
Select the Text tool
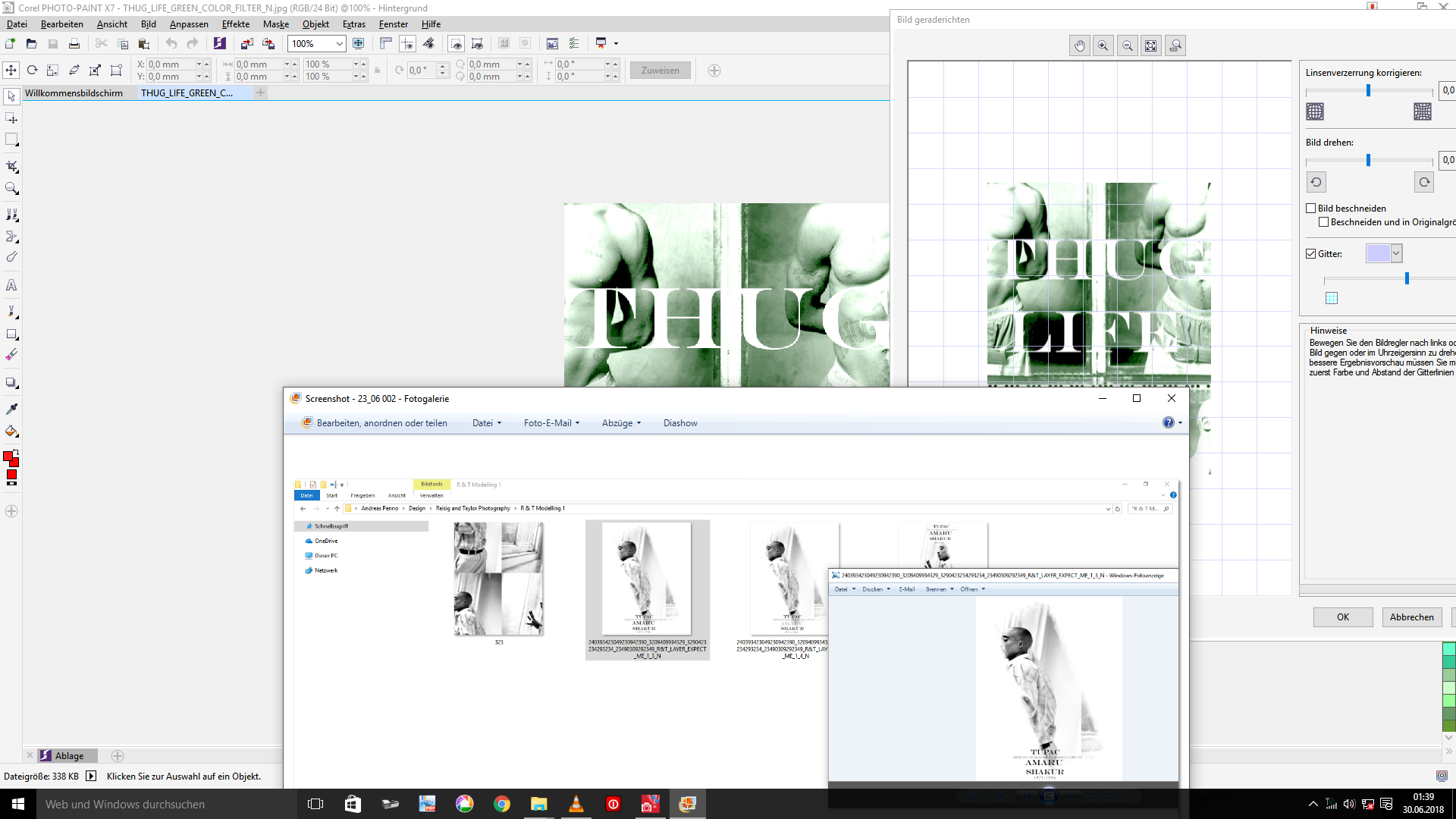click(11, 285)
